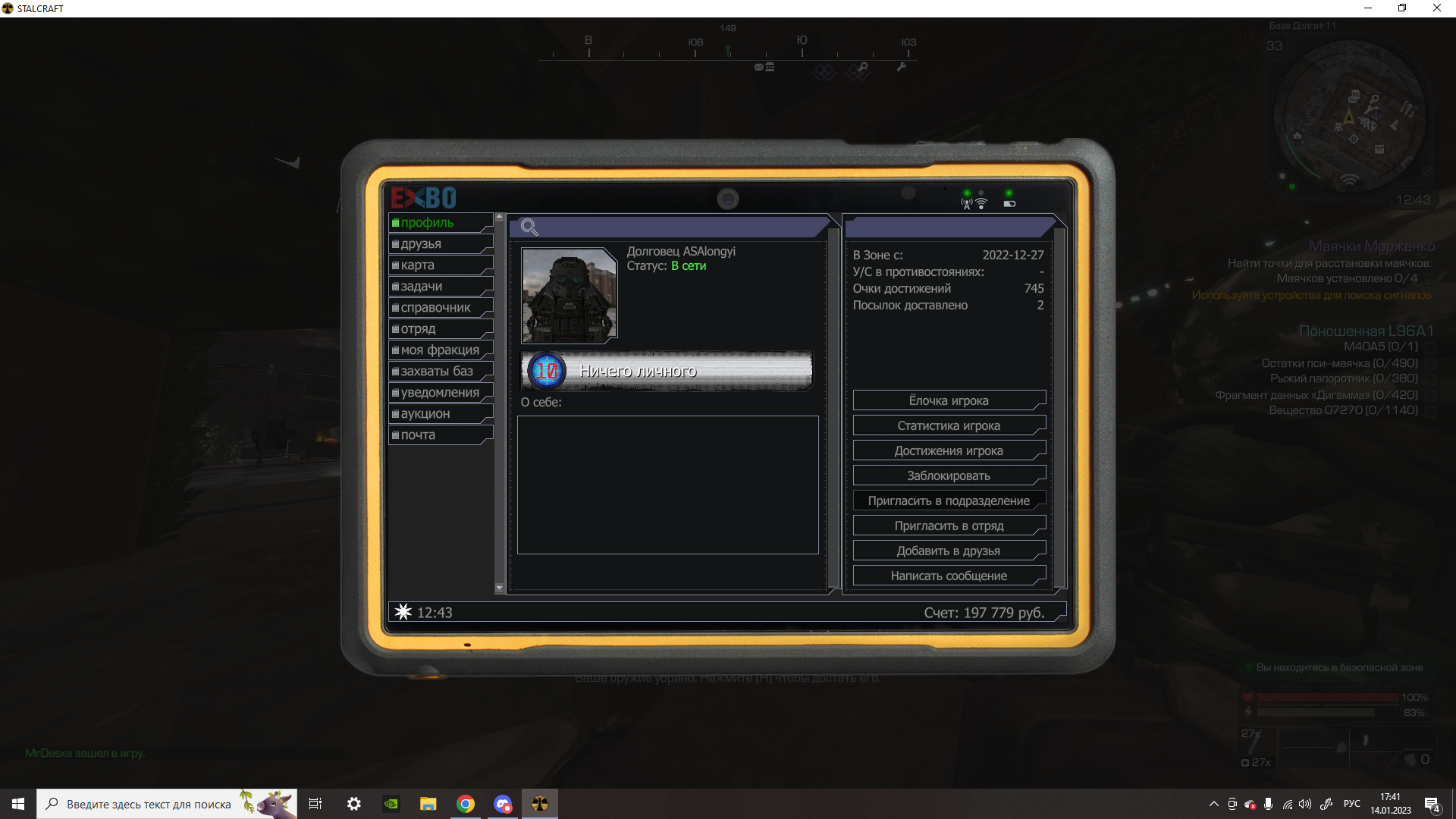Click the player search magnifier icon

pos(529,227)
